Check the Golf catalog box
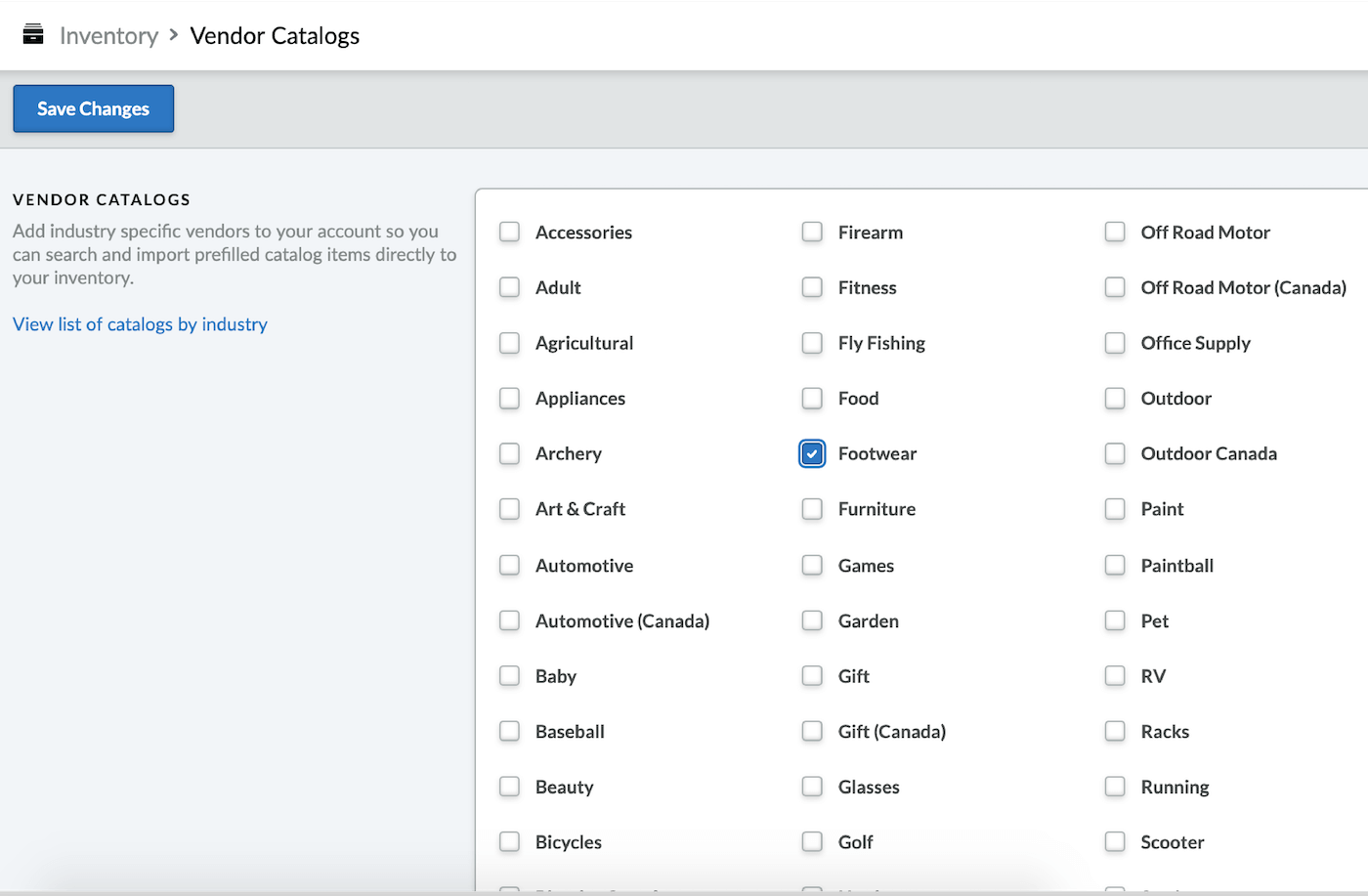 [812, 841]
